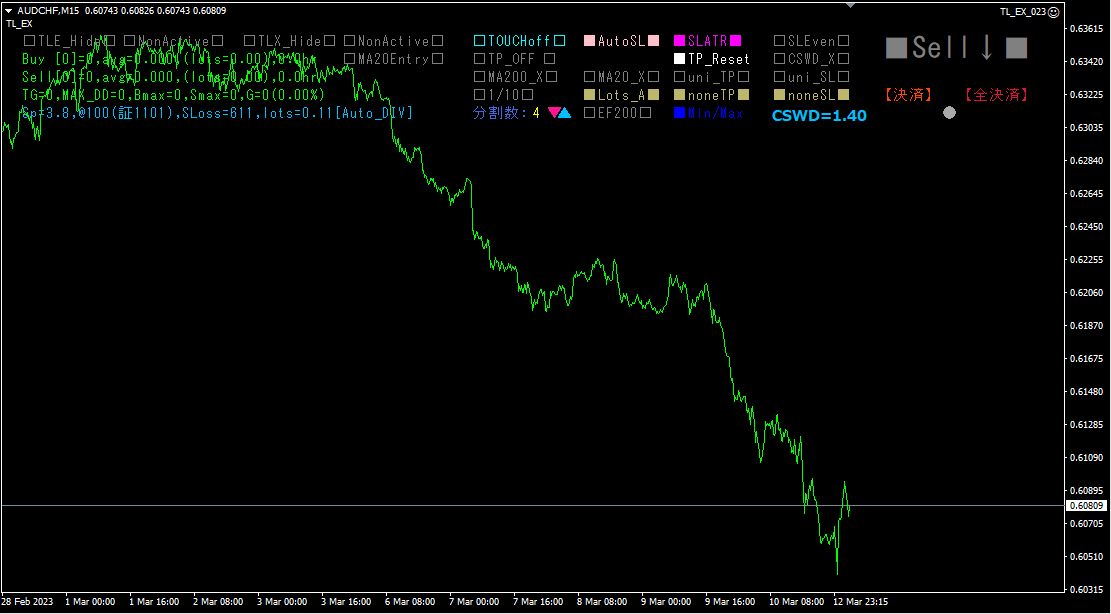1111x614 pixels.
Task: Click the 0.62060 price scale label
Action: [1087, 292]
